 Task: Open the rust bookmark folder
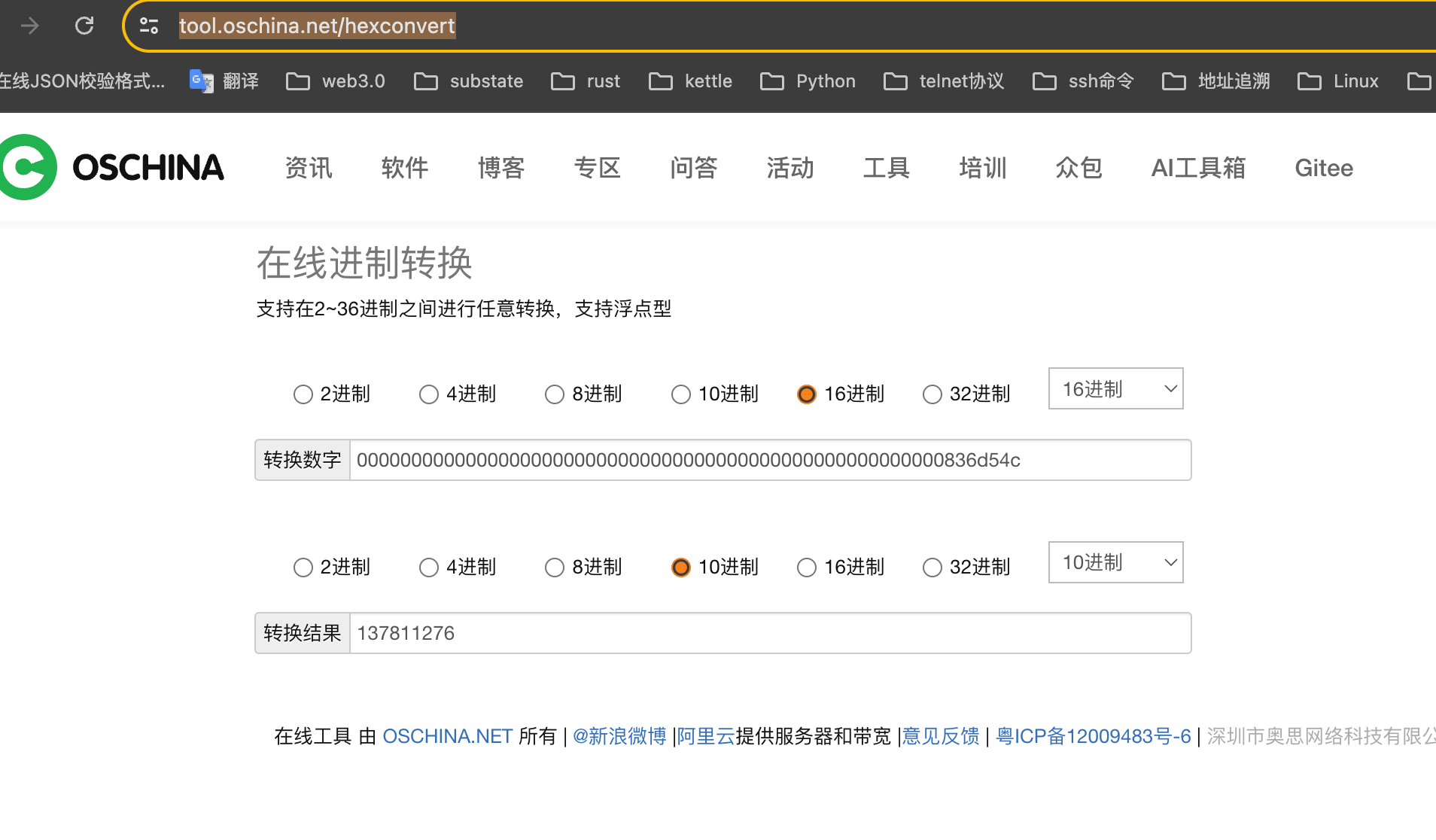[586, 81]
